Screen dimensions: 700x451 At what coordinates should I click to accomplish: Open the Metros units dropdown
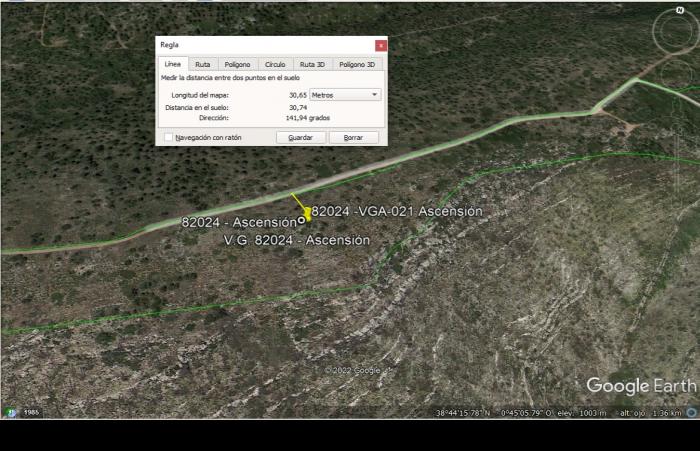tap(345, 95)
